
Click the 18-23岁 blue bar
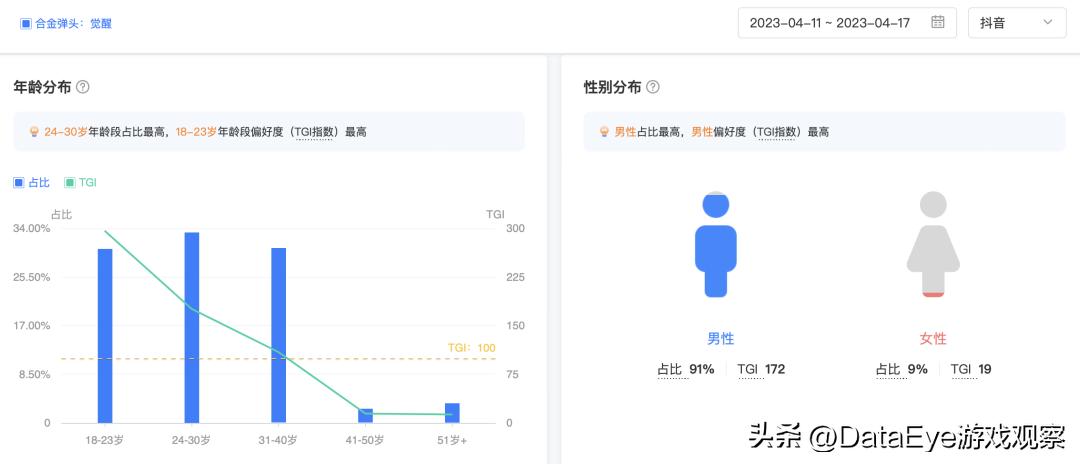pos(105,336)
